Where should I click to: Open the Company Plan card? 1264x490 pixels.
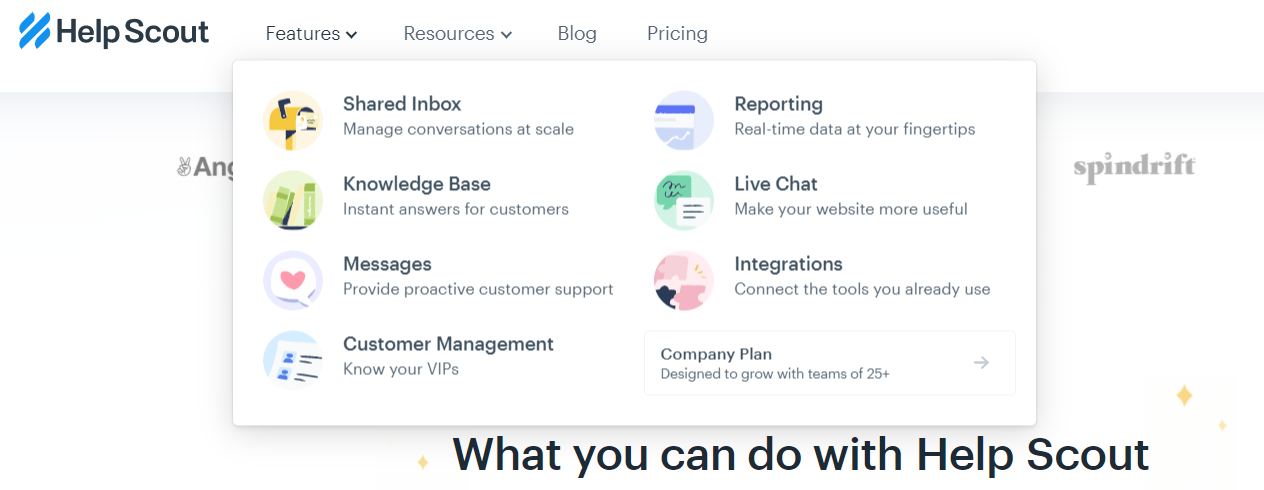point(830,363)
